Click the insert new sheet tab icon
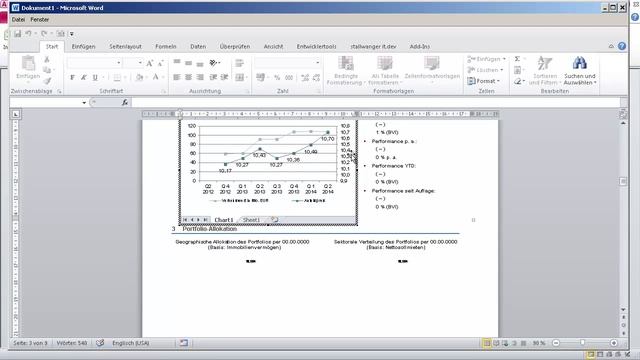Screen dimensions: 640x360 tap(275, 220)
